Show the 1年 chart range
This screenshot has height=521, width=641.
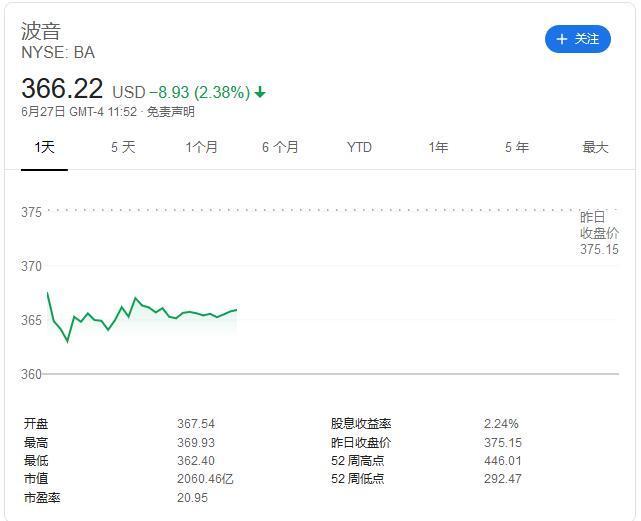(438, 147)
